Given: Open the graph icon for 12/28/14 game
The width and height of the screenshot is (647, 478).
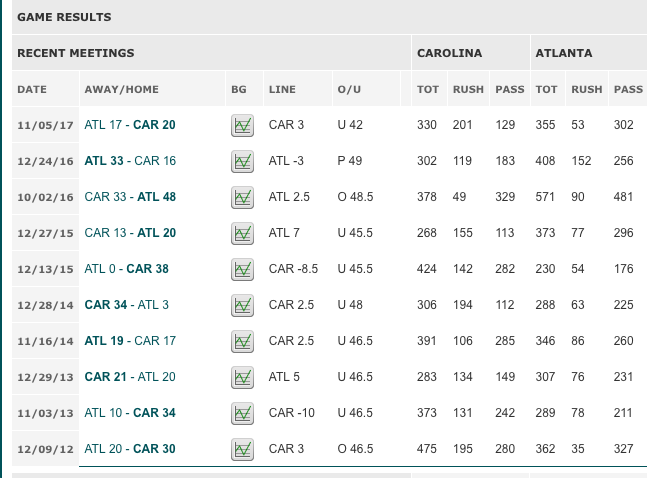Looking at the screenshot, I should (242, 305).
